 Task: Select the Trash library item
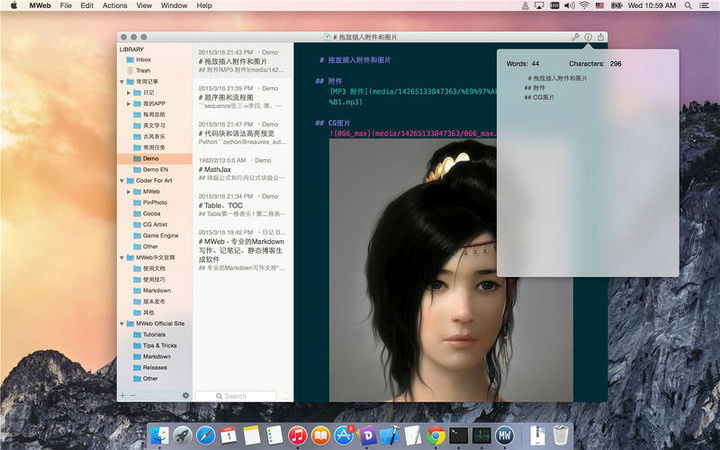click(154, 71)
